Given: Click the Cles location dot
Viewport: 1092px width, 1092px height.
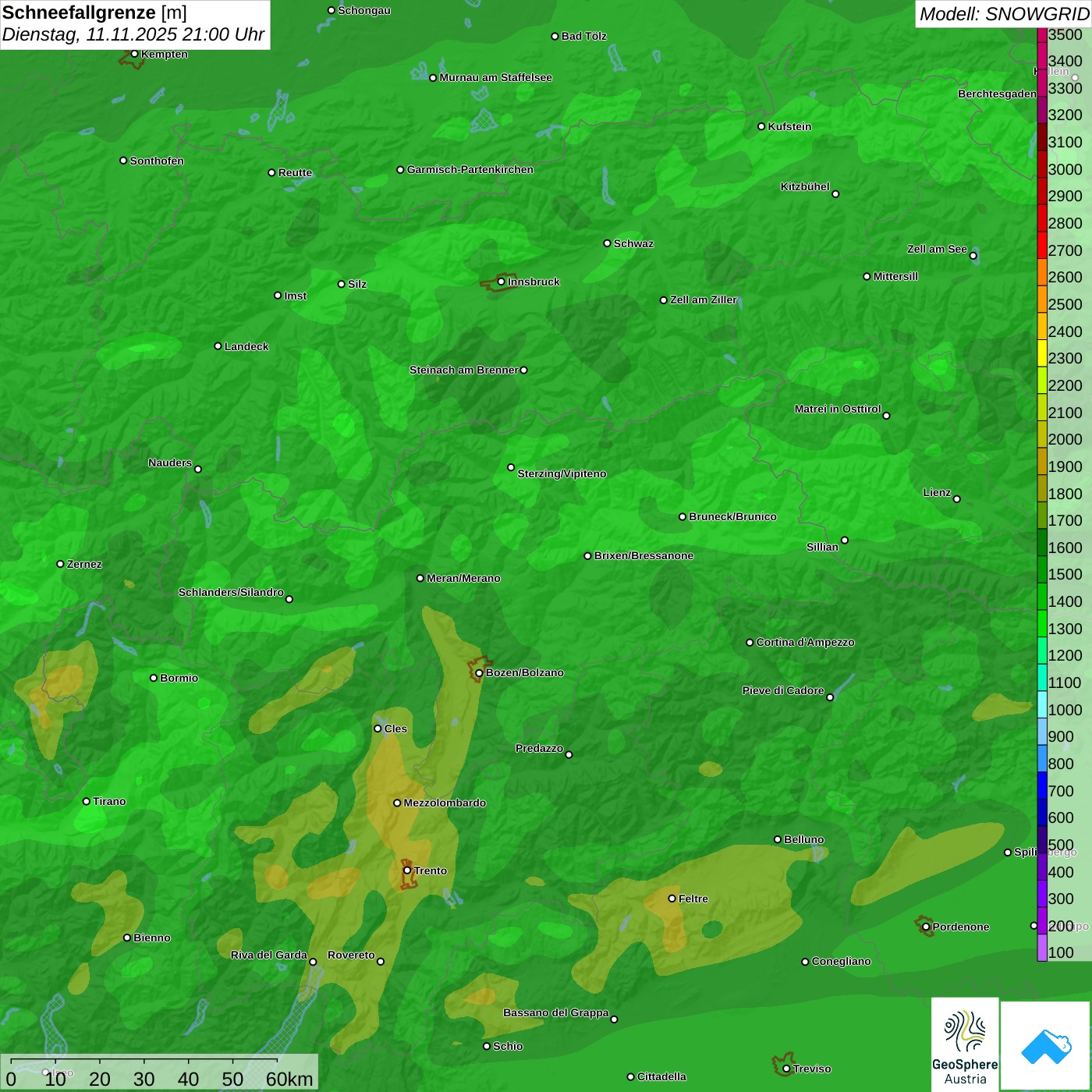Looking at the screenshot, I should point(378,729).
